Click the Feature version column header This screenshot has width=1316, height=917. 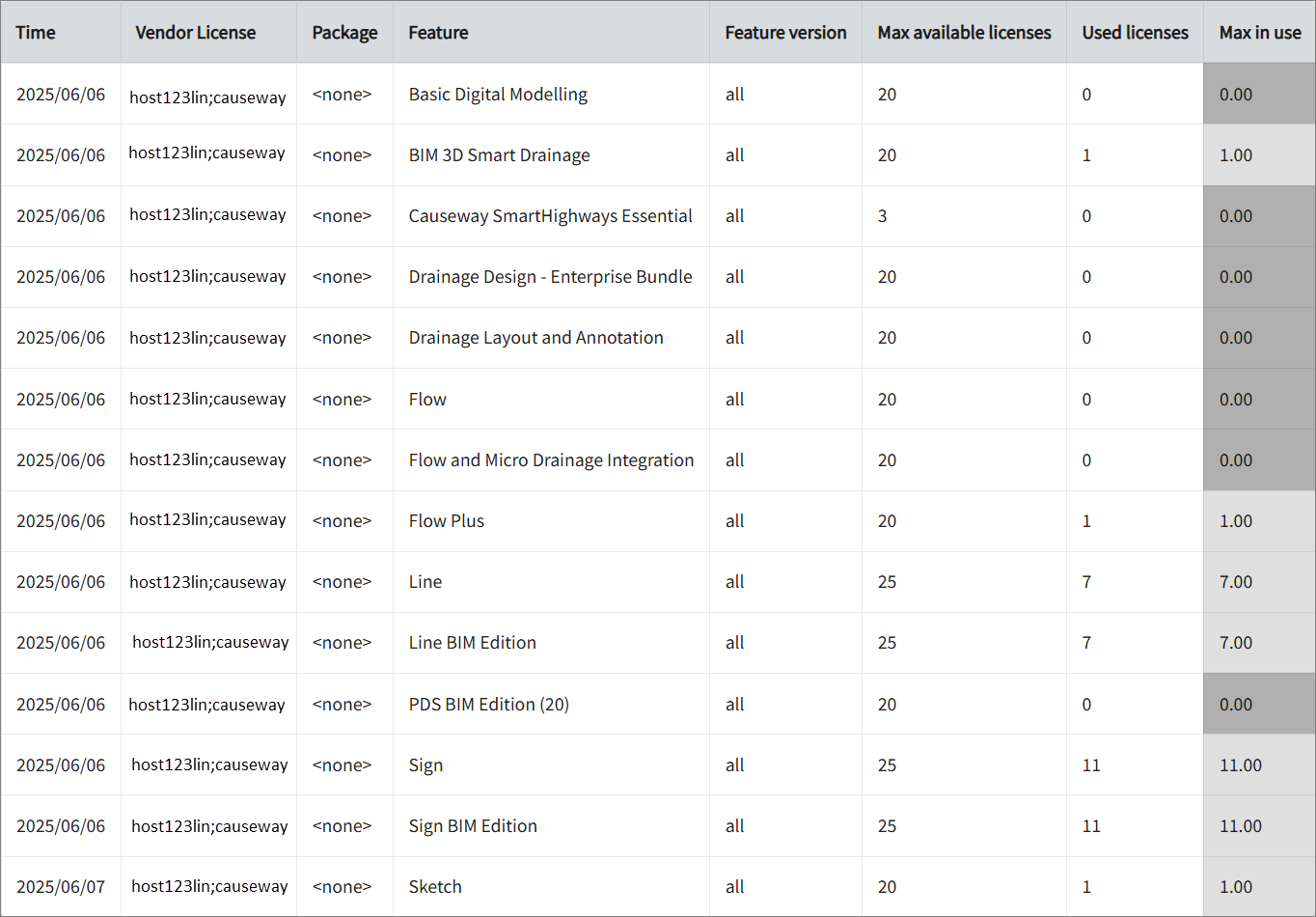point(785,32)
